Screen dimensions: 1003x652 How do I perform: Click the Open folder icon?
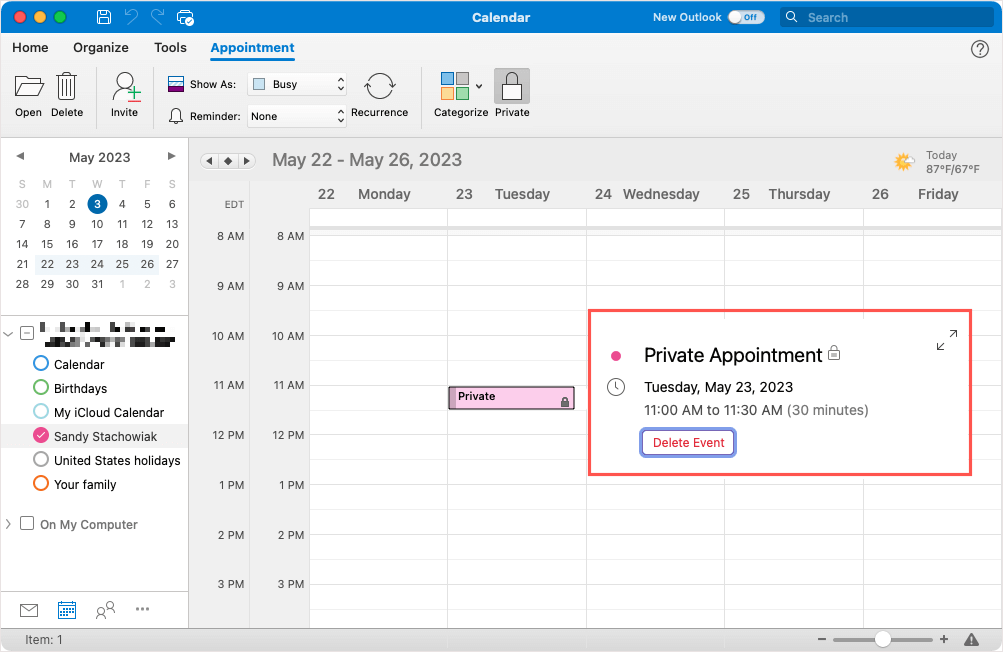click(28, 87)
